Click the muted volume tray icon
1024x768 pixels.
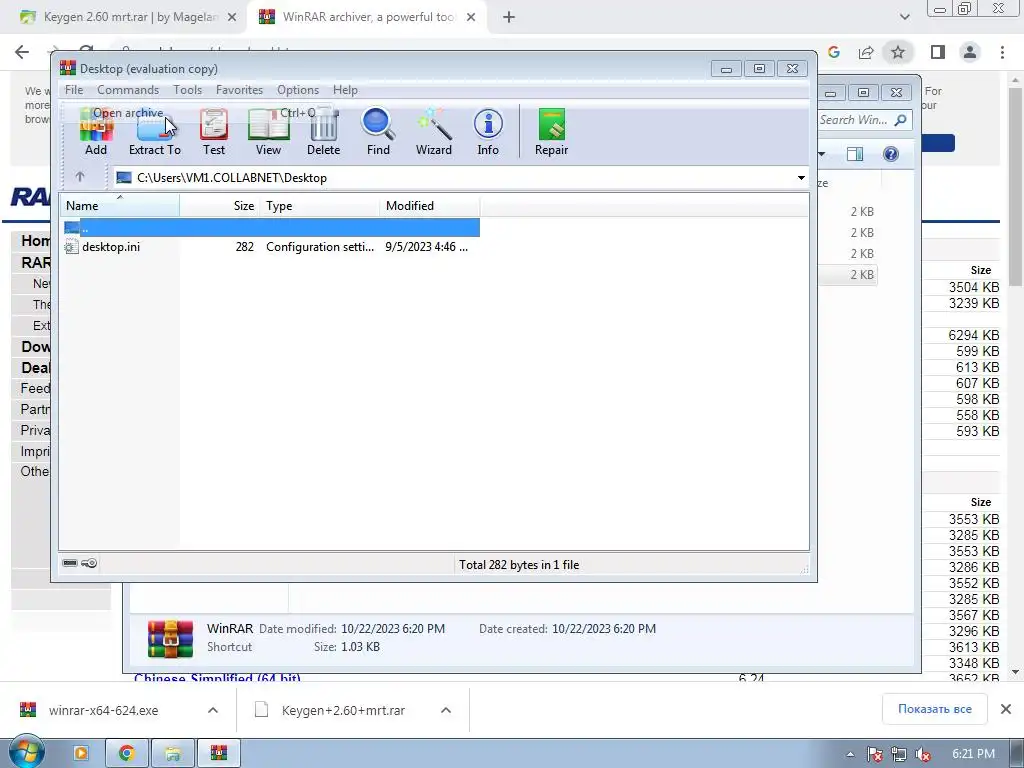point(923,754)
